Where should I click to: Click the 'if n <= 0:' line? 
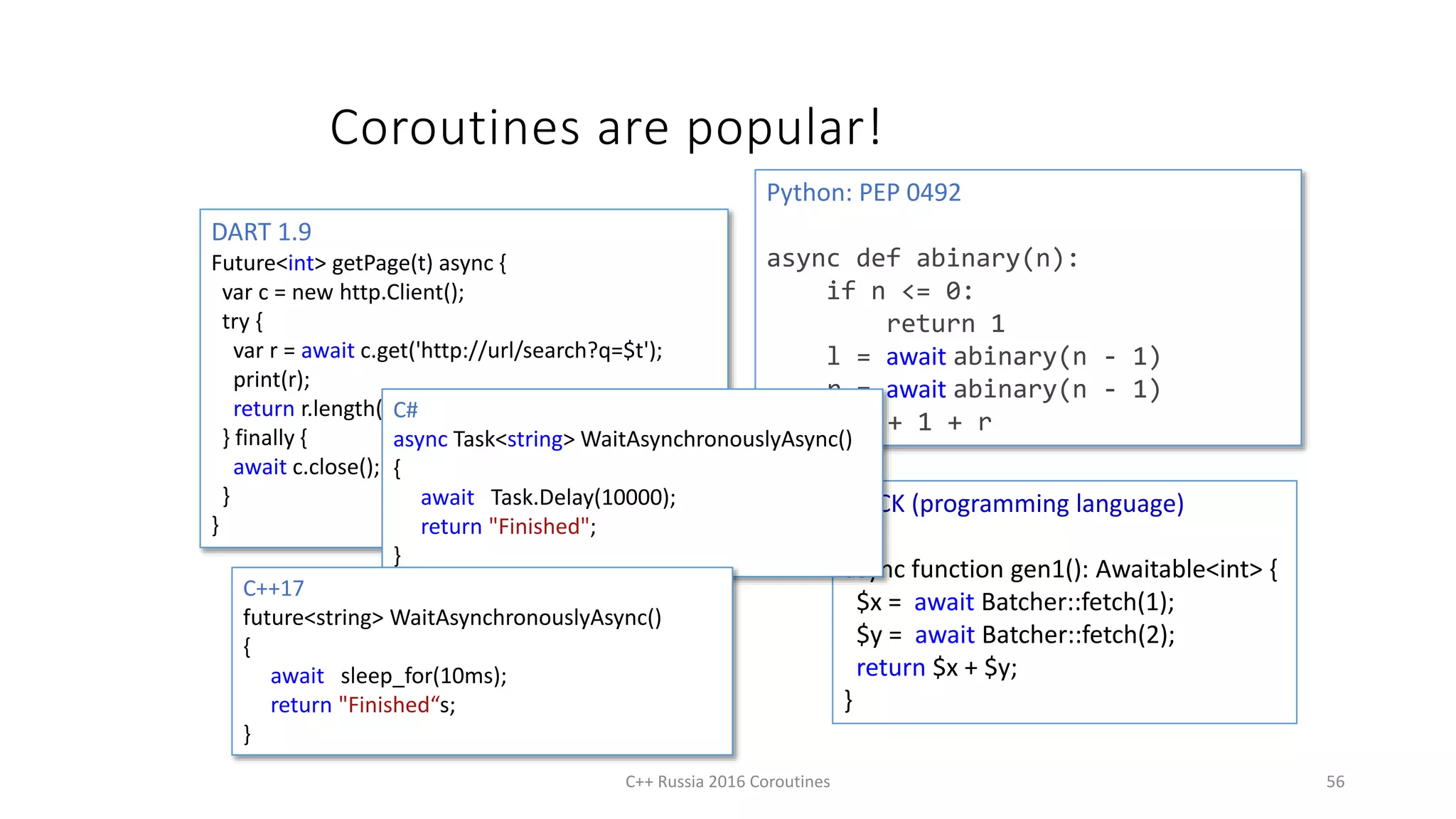pyautogui.click(x=899, y=291)
